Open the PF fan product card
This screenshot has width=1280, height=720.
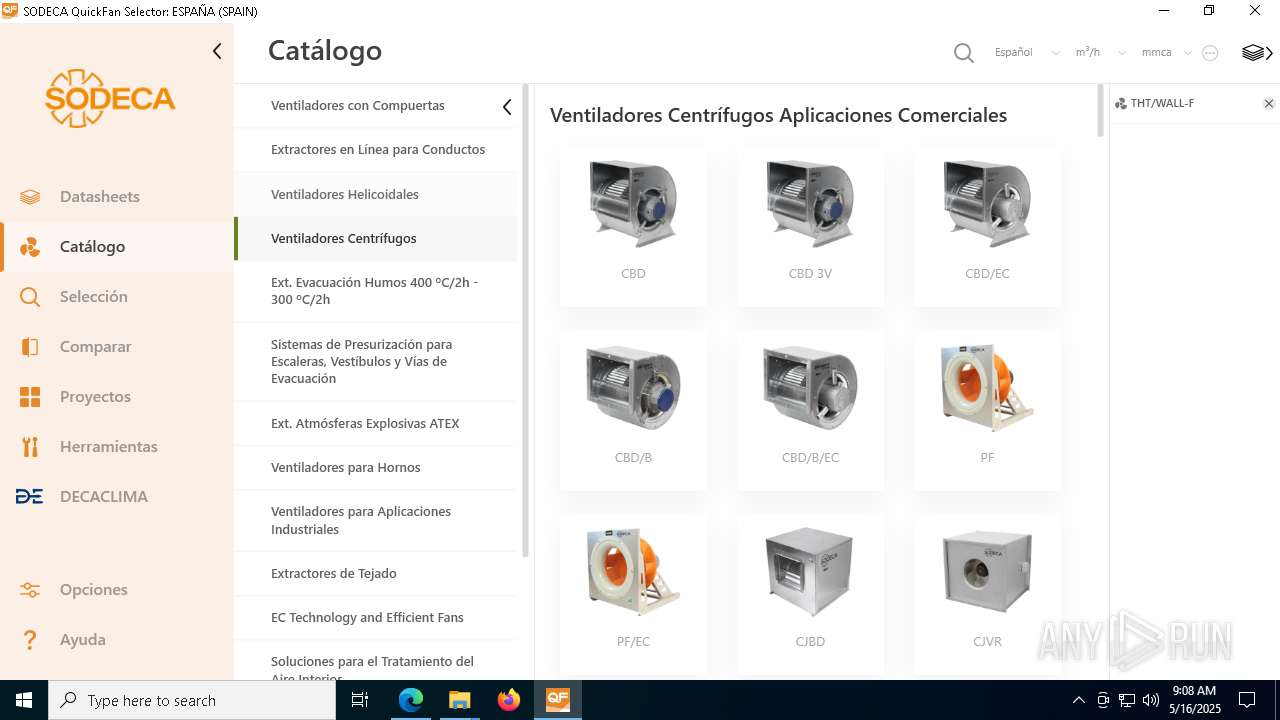(987, 410)
